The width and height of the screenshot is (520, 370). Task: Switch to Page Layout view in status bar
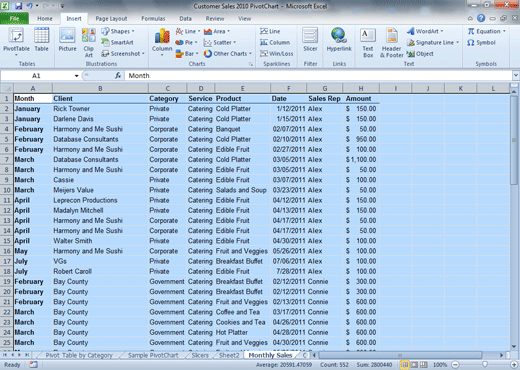tap(414, 365)
